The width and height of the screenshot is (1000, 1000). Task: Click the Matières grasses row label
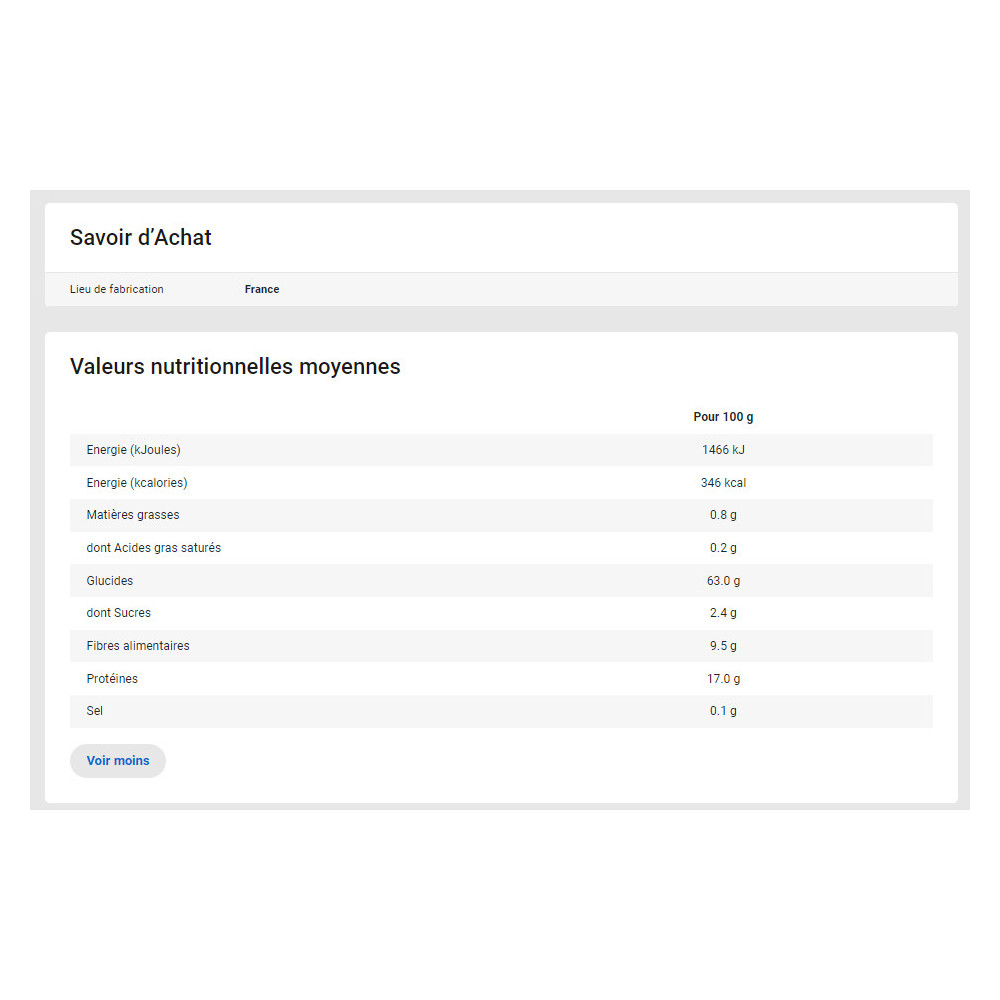pyautogui.click(x=133, y=515)
